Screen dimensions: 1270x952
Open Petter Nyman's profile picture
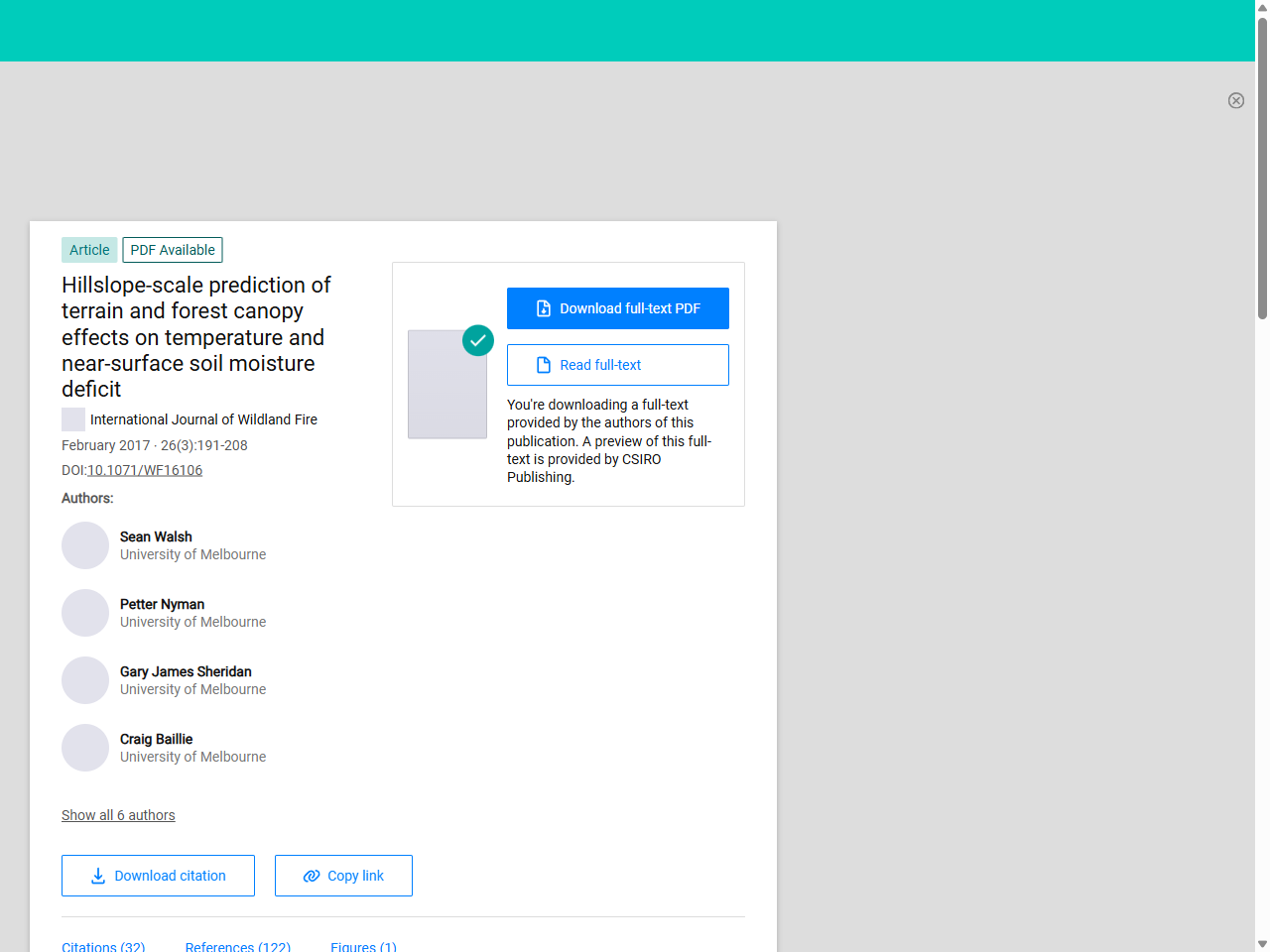(85, 613)
